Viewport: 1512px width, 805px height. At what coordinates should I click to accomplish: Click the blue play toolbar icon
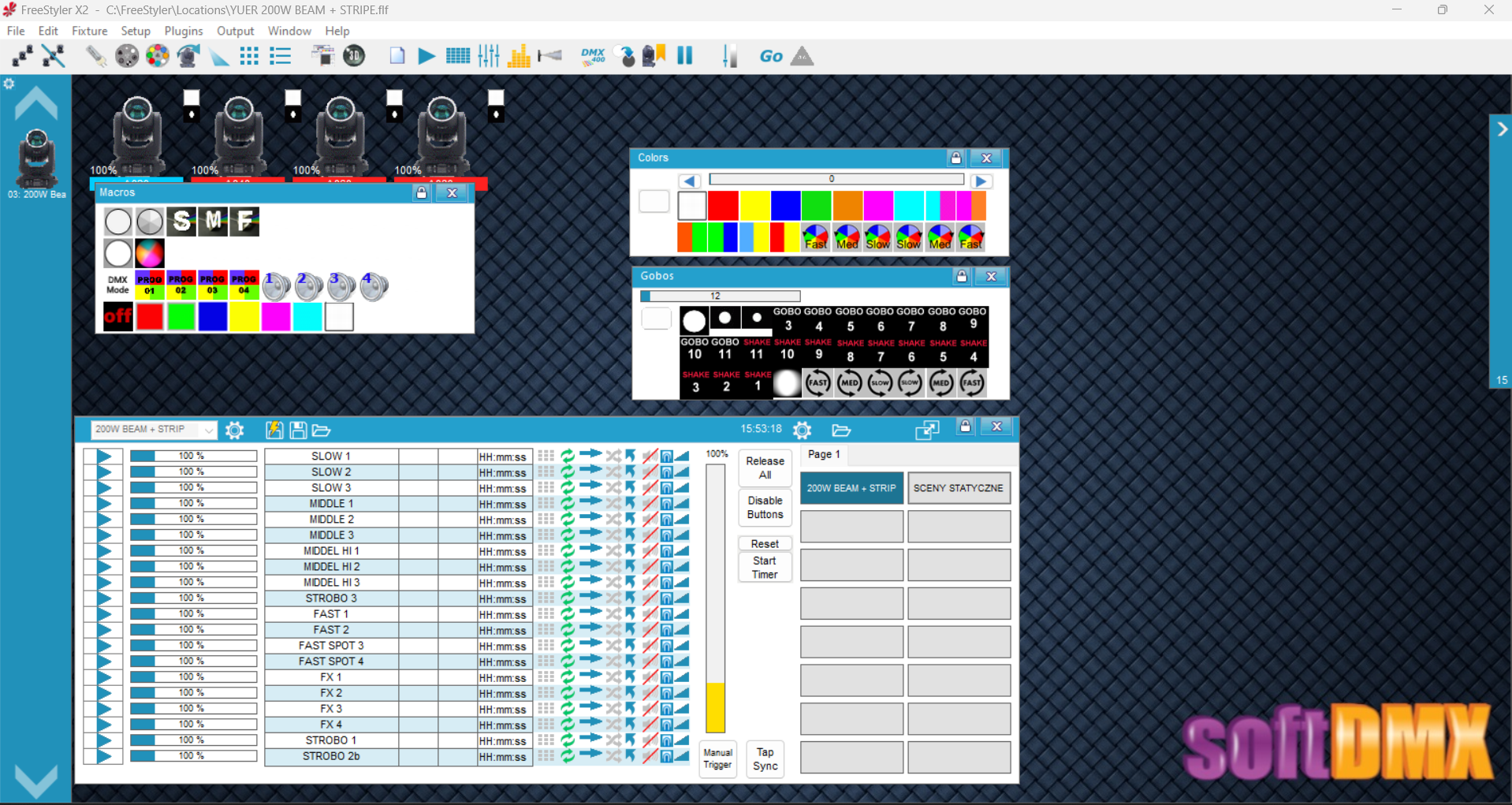point(426,56)
